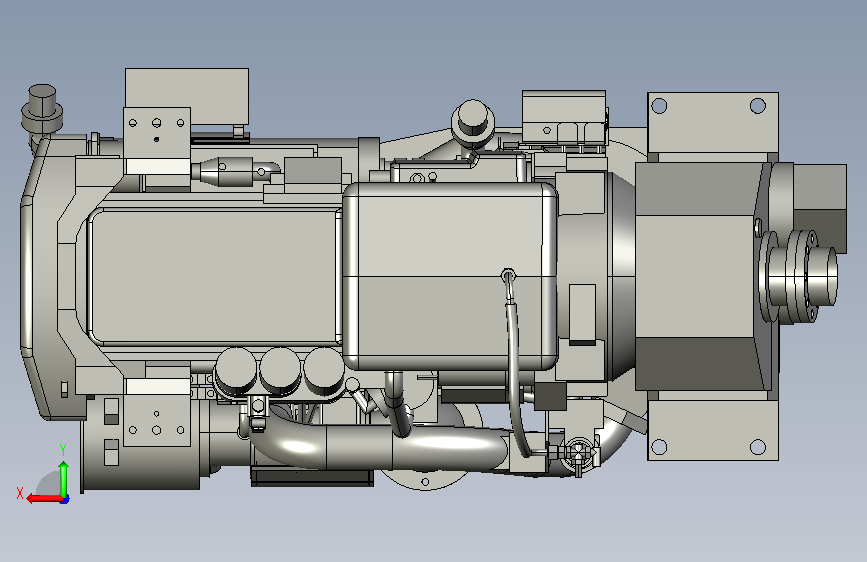Click the green Y axis arrow of the triad
The image size is (867, 562).
pyautogui.click(x=64, y=478)
